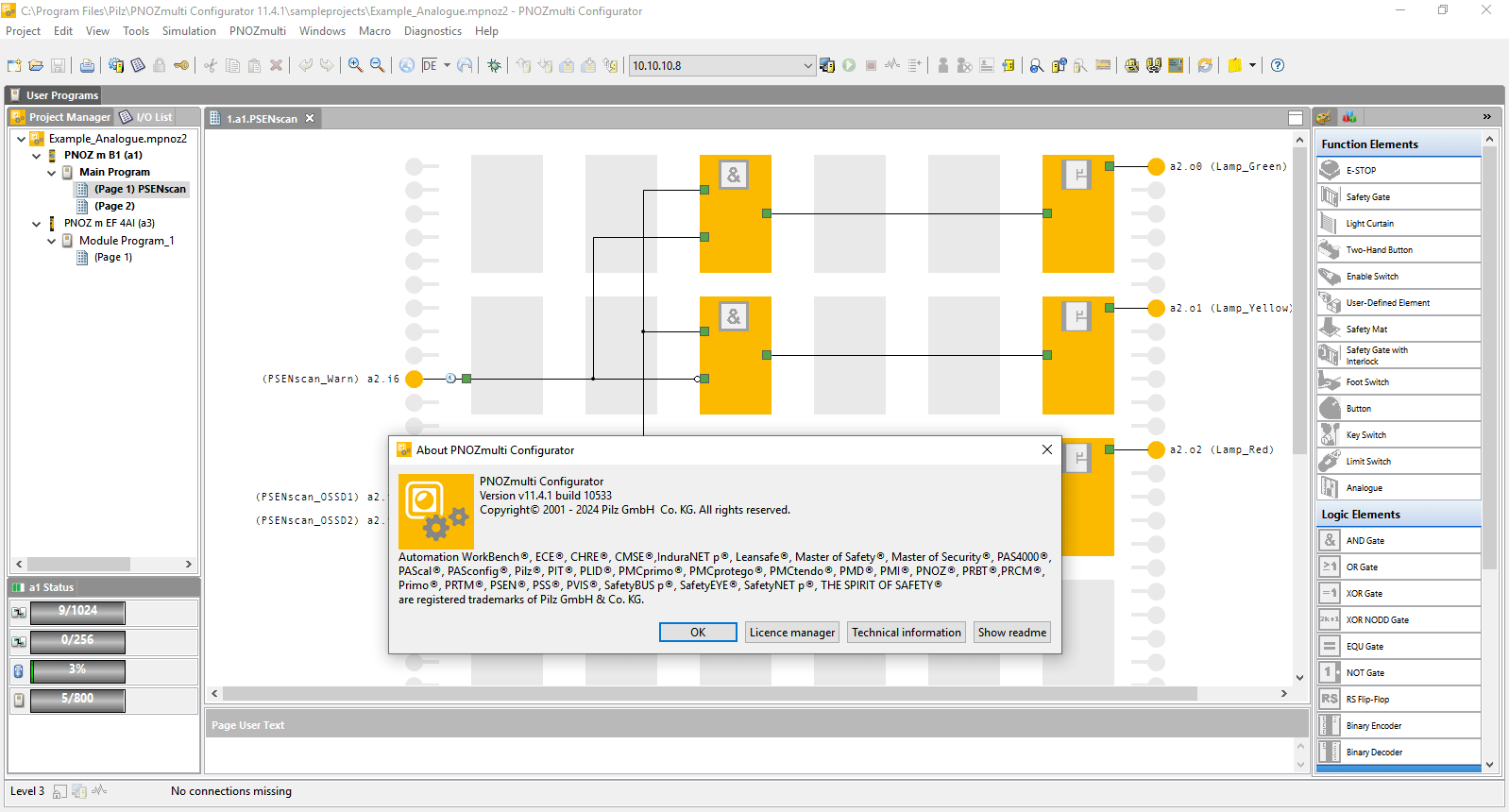
Task: Collapse the PNOZ m B1 (a1) node
Action: point(36,156)
